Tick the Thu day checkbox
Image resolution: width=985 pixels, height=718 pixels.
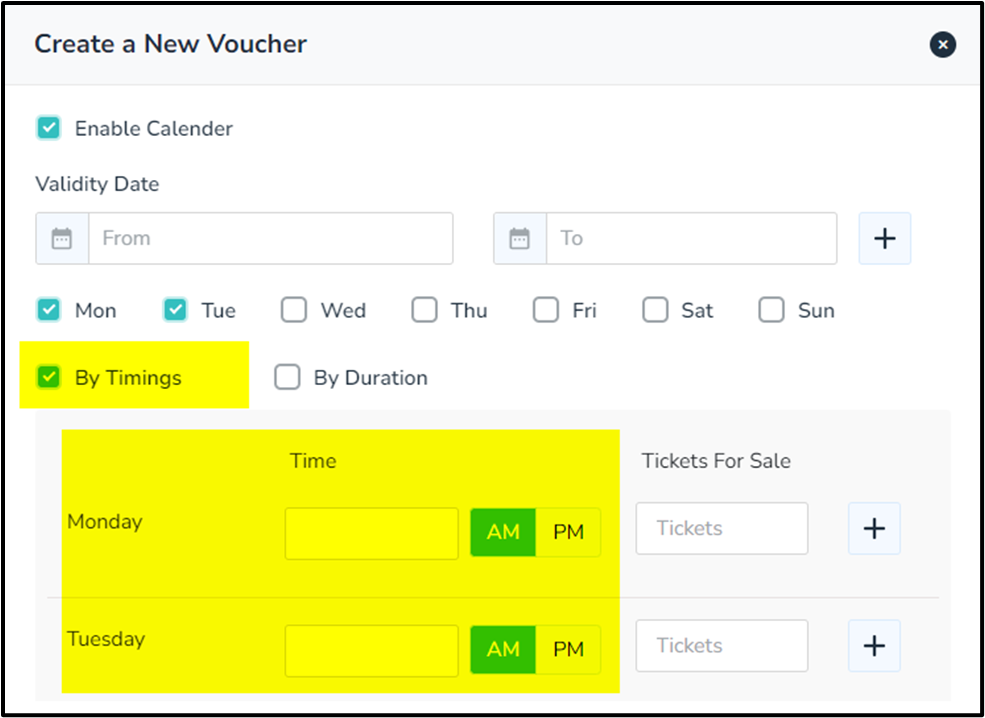tap(425, 310)
